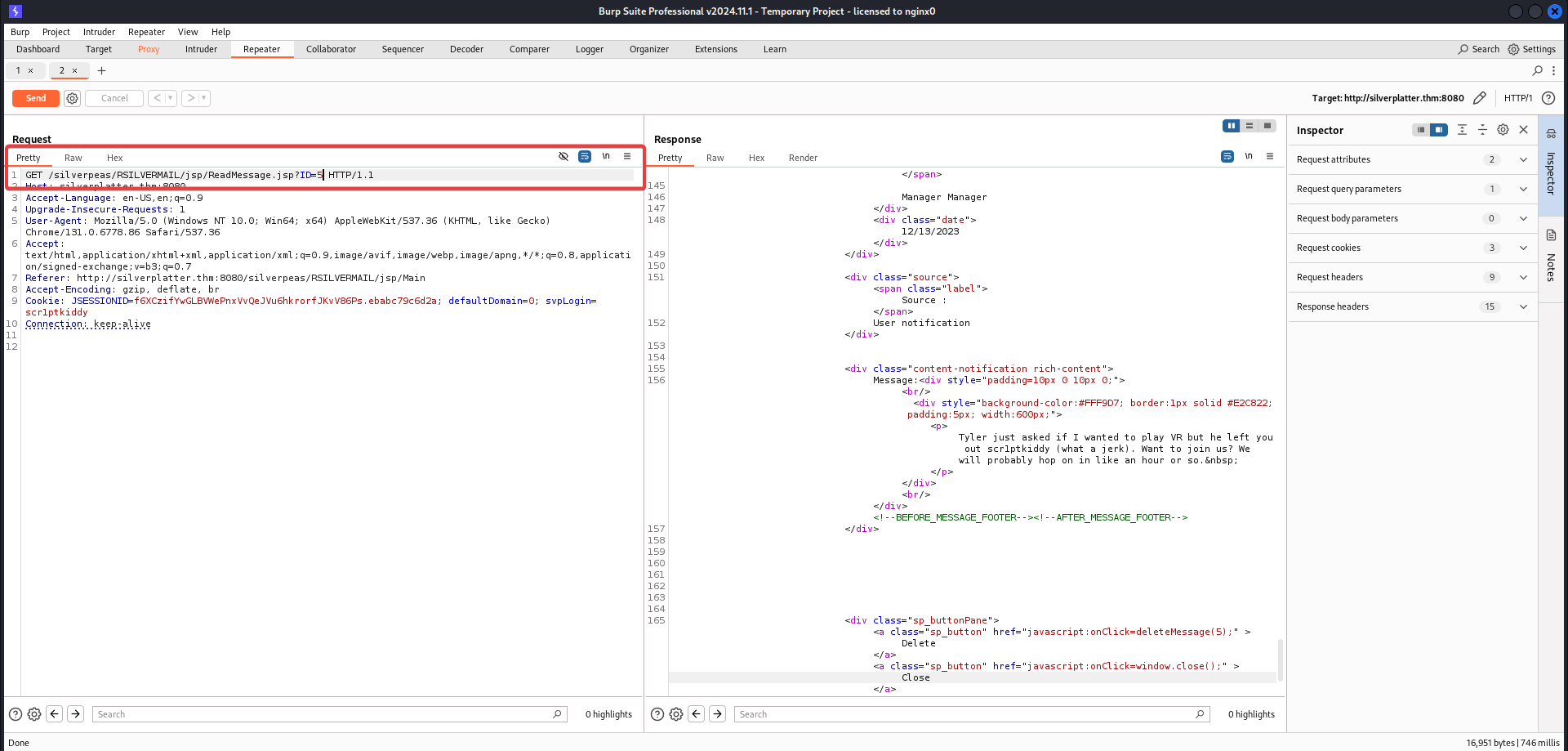Jump to next match in Response search
Screen dimensions: 1568x751
717,714
